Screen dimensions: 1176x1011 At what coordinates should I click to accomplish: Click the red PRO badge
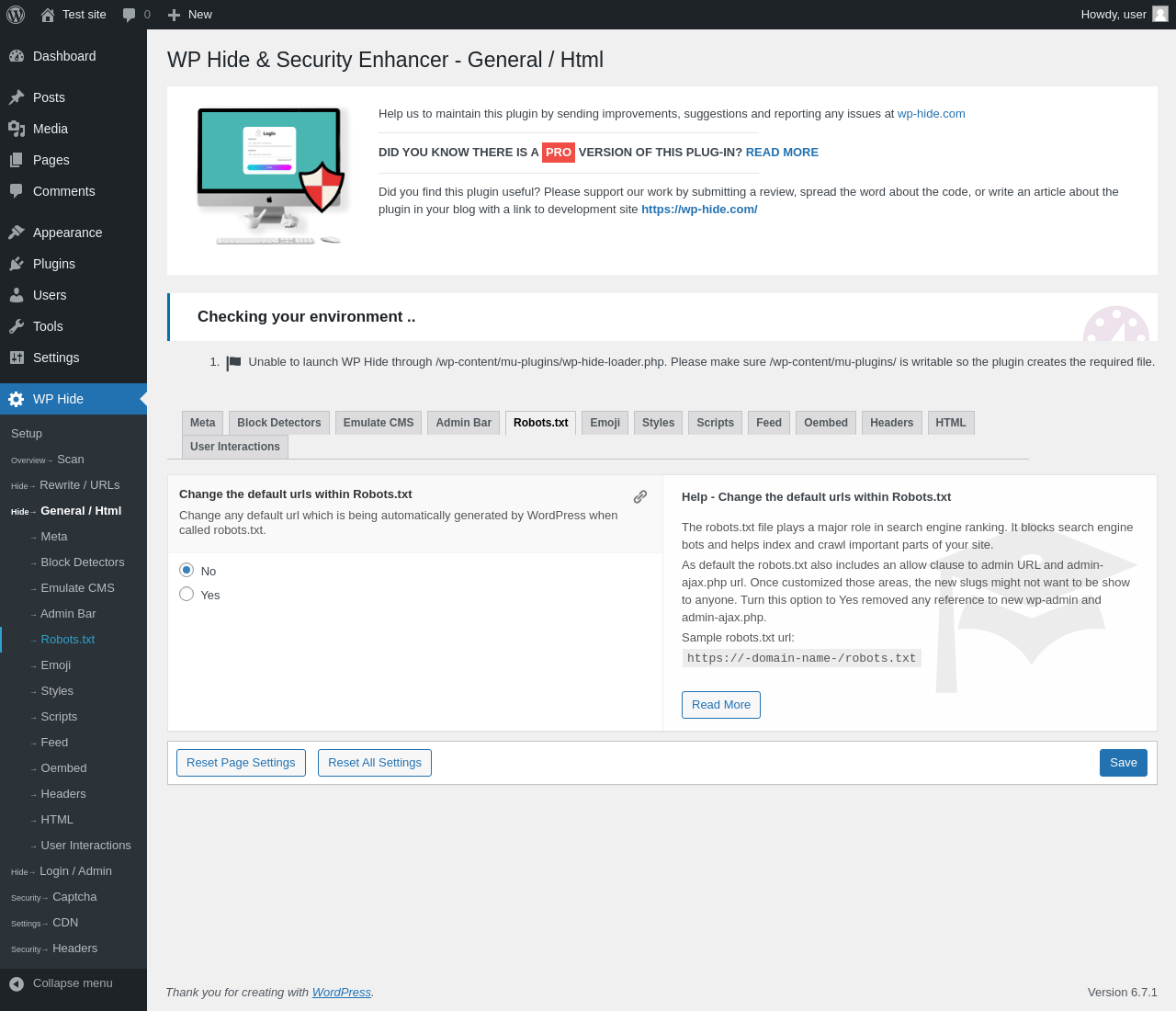559,153
